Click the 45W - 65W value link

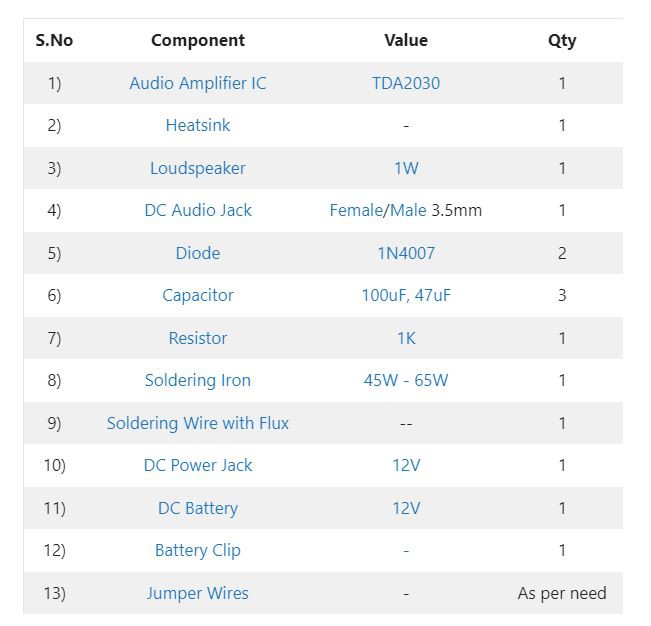coord(406,380)
